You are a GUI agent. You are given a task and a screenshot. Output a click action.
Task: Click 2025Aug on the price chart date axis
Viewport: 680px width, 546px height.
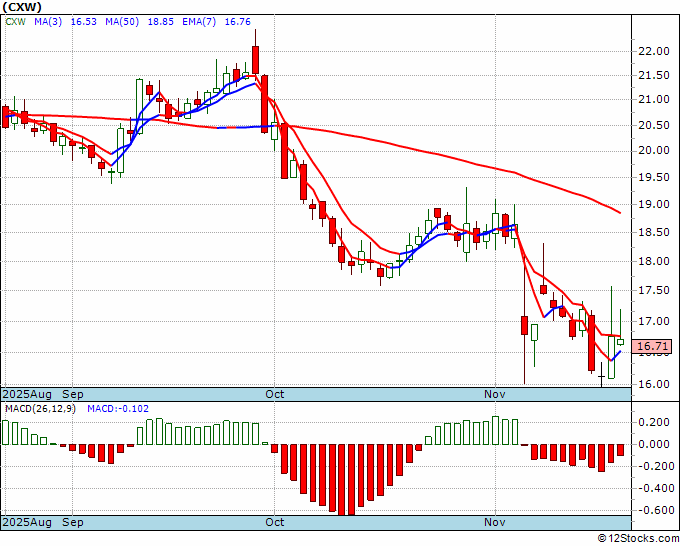click(x=27, y=394)
